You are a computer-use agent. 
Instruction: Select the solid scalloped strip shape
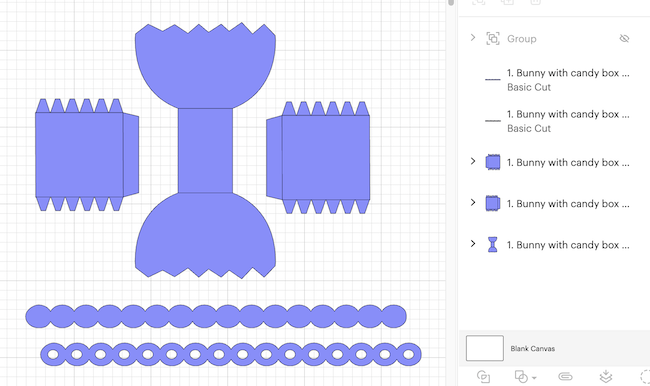[x=216, y=316]
